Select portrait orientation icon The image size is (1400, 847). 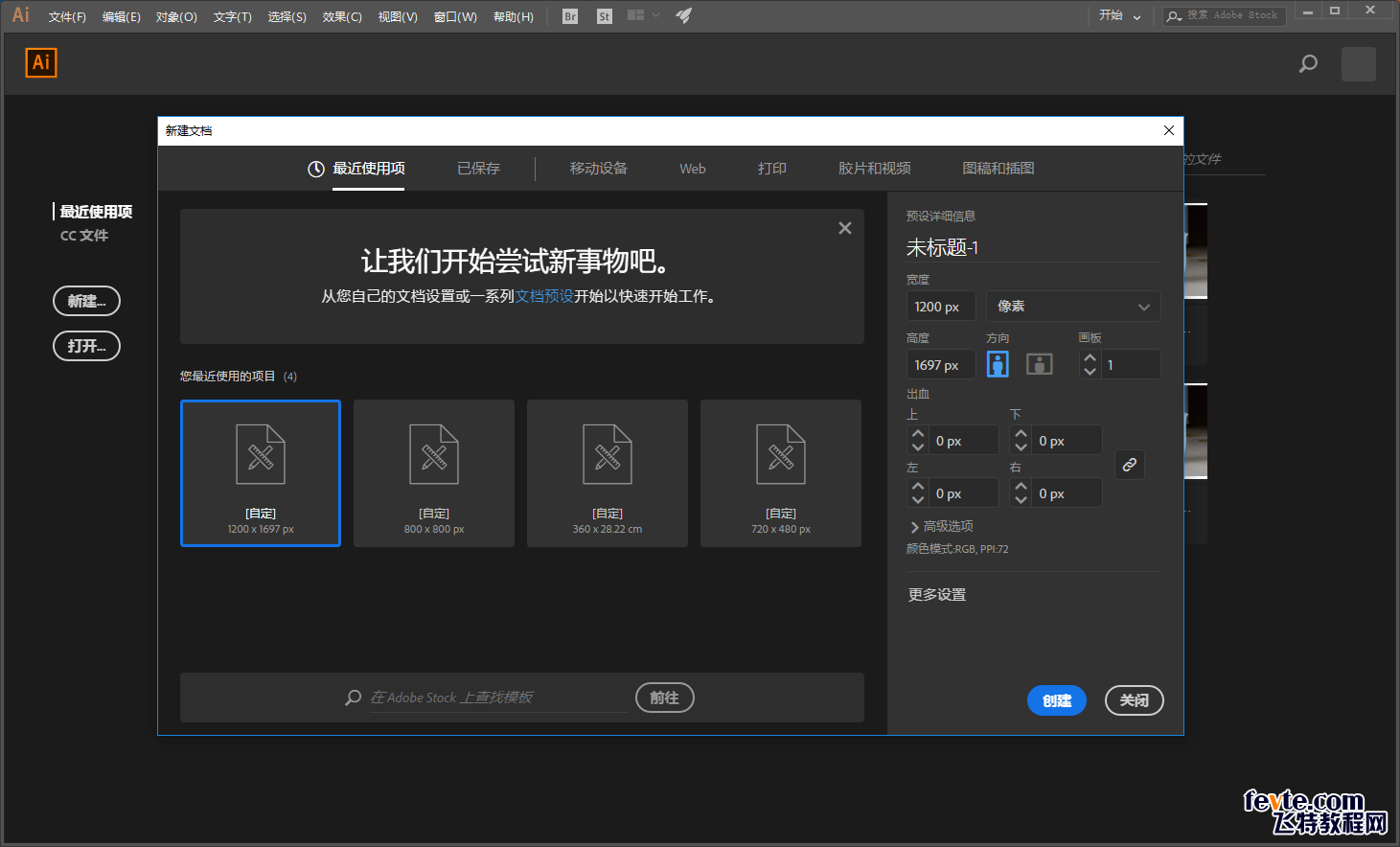pyautogui.click(x=998, y=364)
